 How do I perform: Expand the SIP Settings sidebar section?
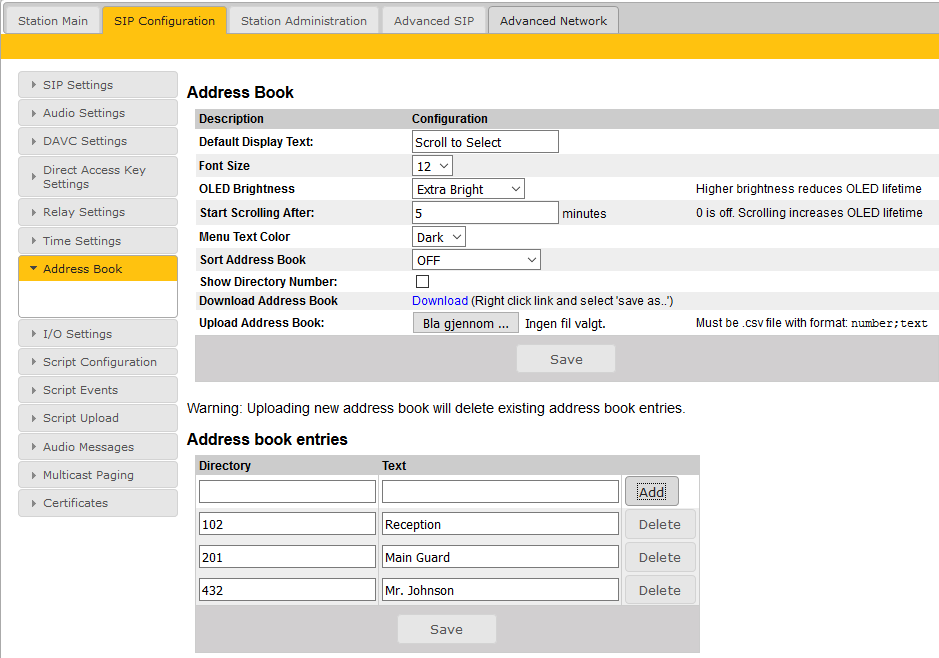click(x=97, y=85)
